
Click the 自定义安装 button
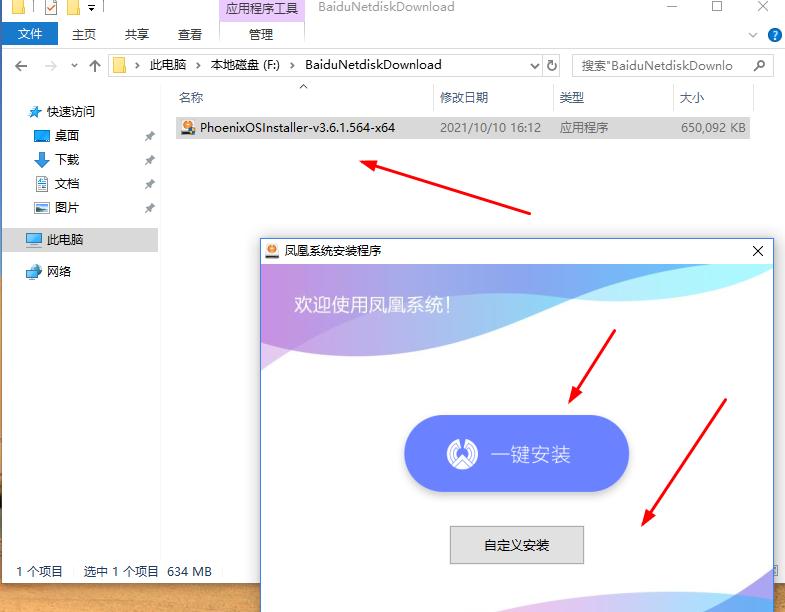(x=517, y=544)
